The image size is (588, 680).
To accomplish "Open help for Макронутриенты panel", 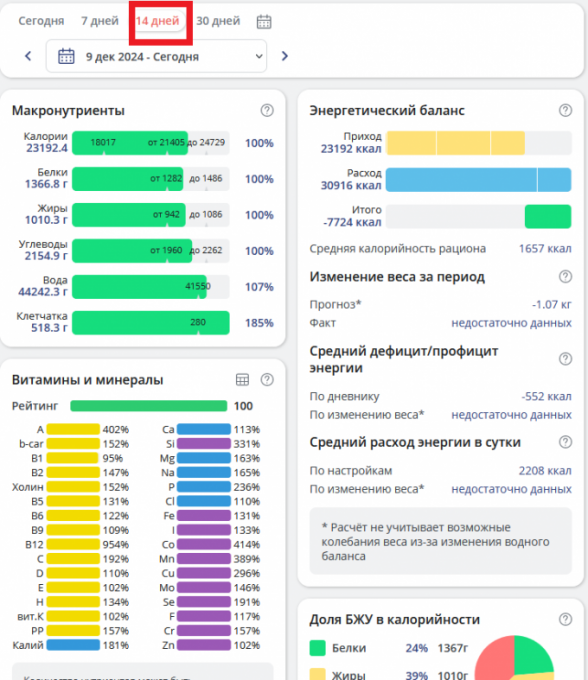I will point(267,110).
